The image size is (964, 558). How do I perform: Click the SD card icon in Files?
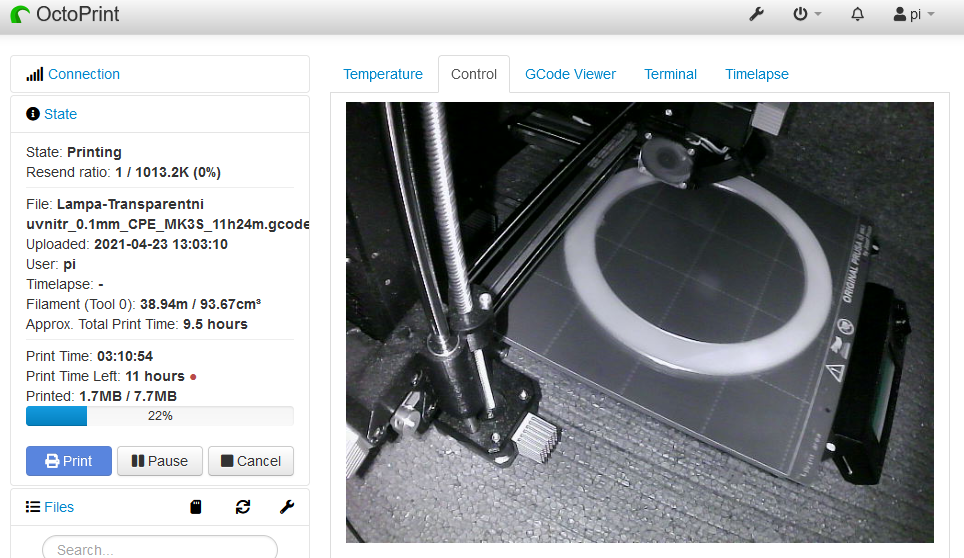[x=196, y=507]
